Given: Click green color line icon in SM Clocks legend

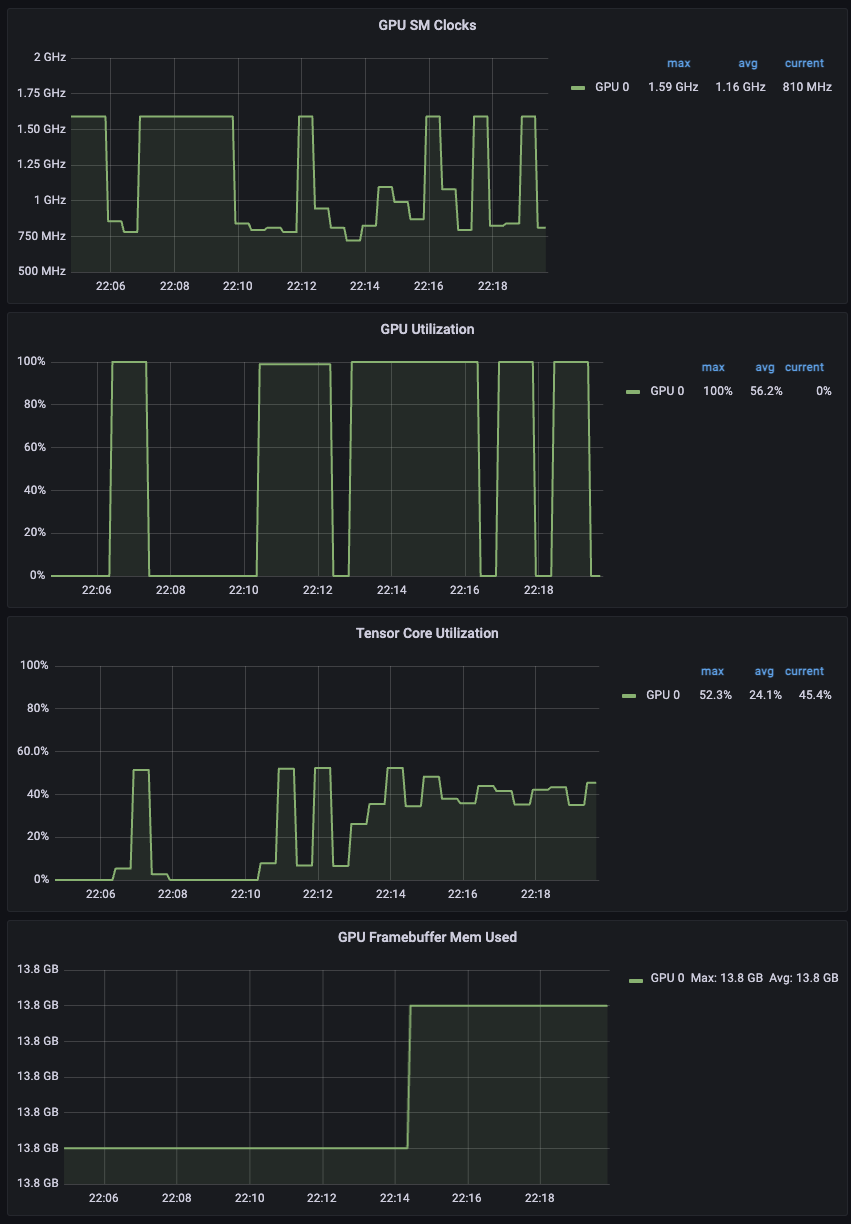Looking at the screenshot, I should click(577, 88).
